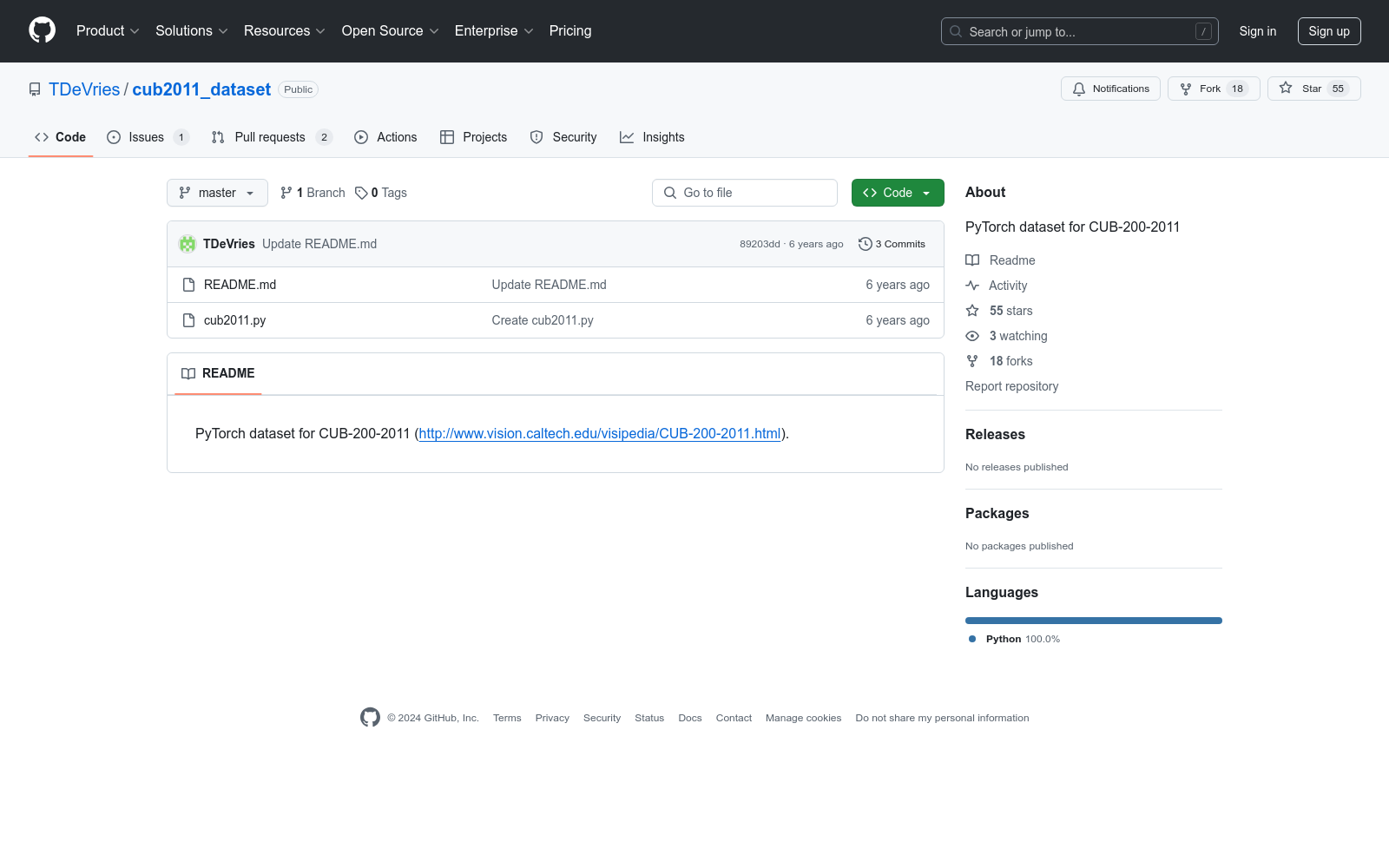Screen dimensions: 1389x868
Task: Select the README tab heading
Action: 218,373
